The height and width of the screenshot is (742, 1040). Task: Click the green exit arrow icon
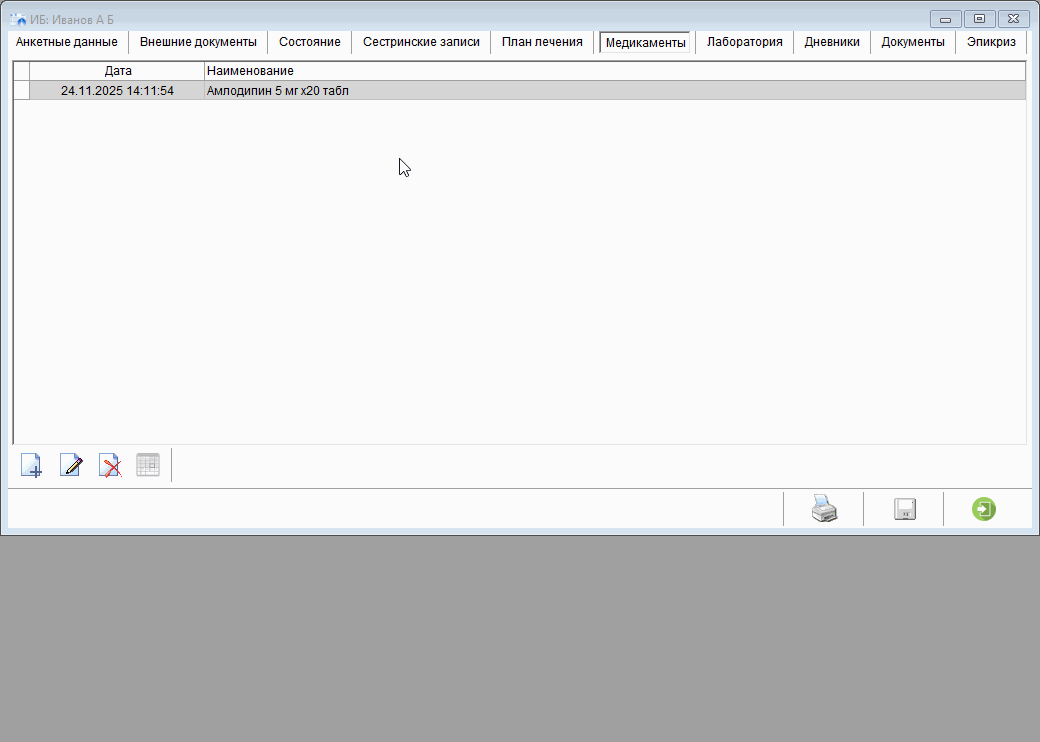point(984,509)
